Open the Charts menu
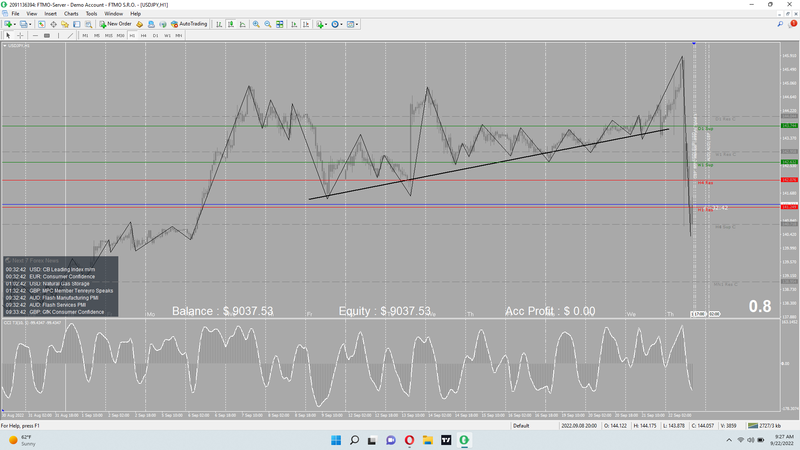This screenshot has height=450, width=800. [71, 13]
